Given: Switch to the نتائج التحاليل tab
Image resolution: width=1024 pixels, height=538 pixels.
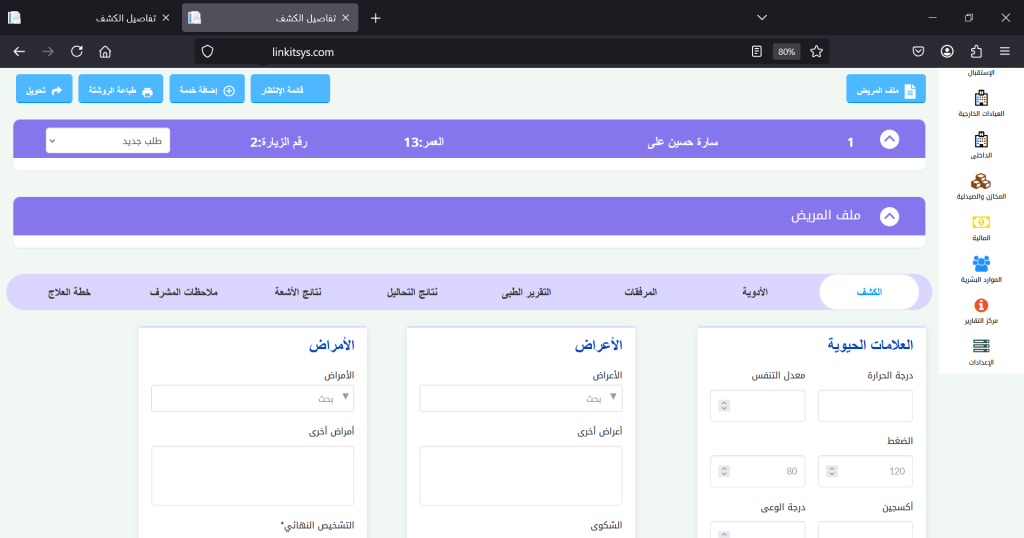Looking at the screenshot, I should 412,292.
